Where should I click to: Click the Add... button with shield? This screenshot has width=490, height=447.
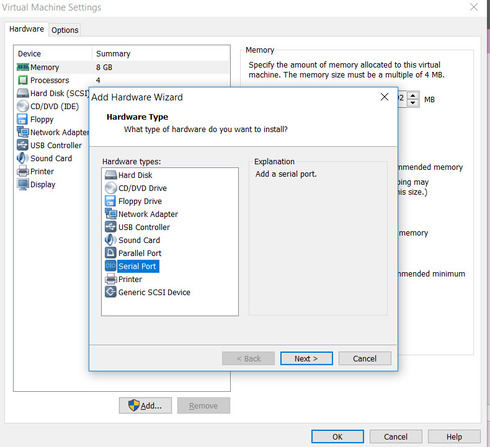pyautogui.click(x=145, y=406)
